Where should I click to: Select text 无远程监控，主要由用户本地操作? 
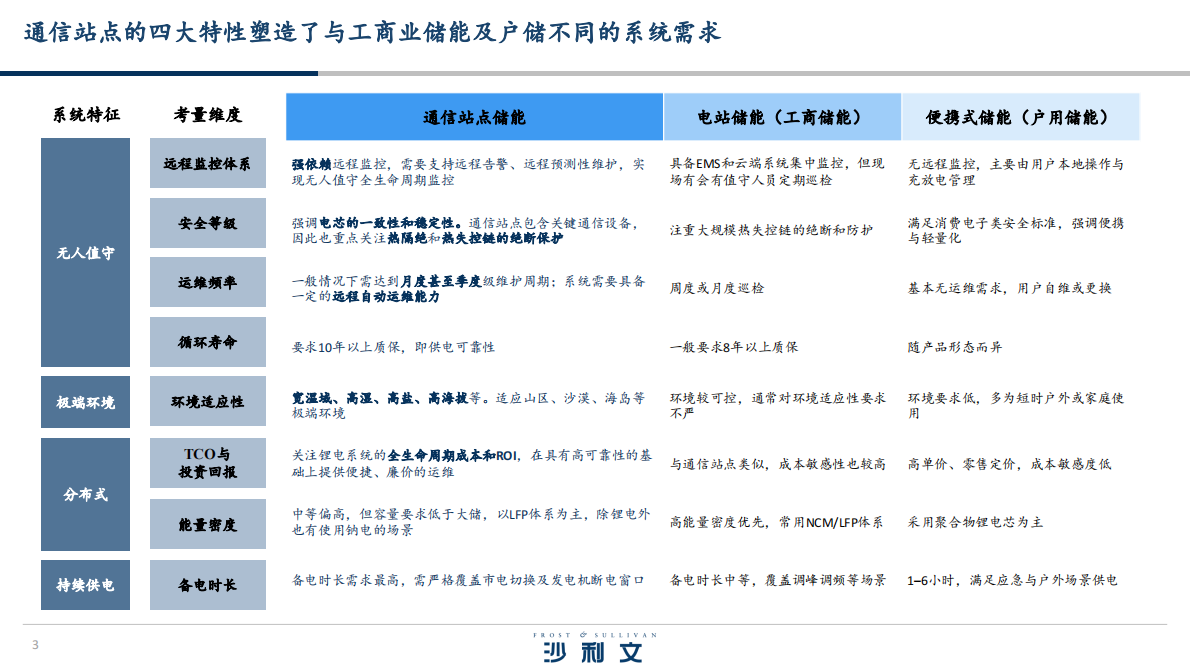[x=1015, y=172]
